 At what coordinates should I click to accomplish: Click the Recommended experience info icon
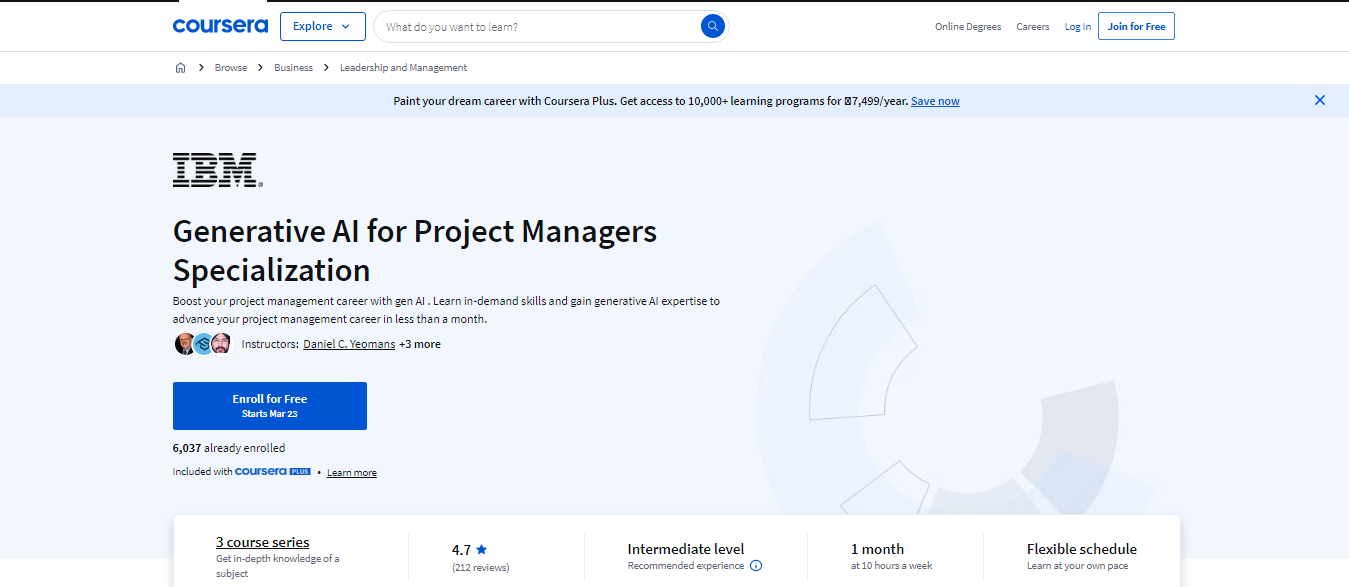click(756, 566)
